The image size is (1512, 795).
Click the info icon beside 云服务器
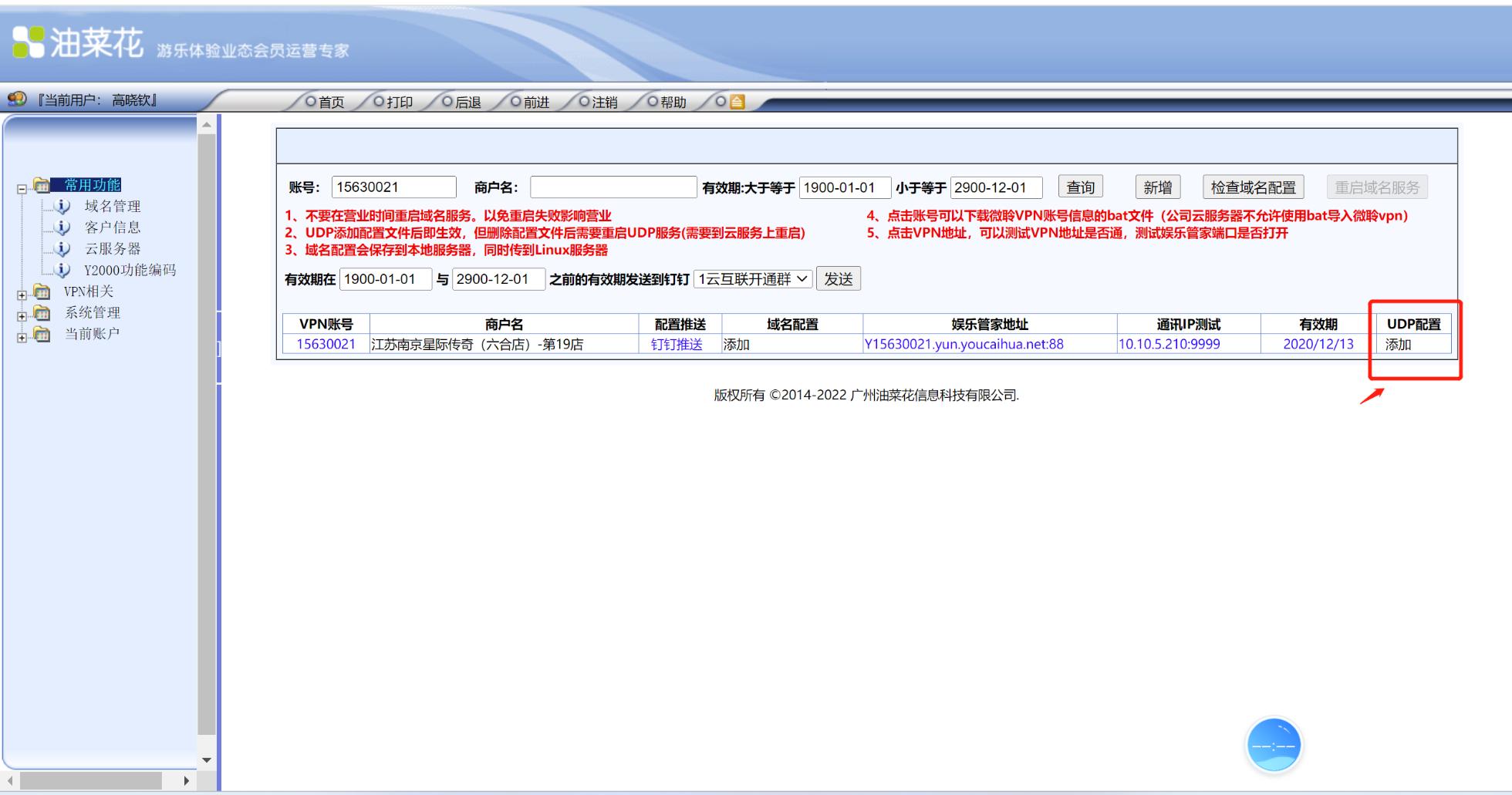[62, 248]
